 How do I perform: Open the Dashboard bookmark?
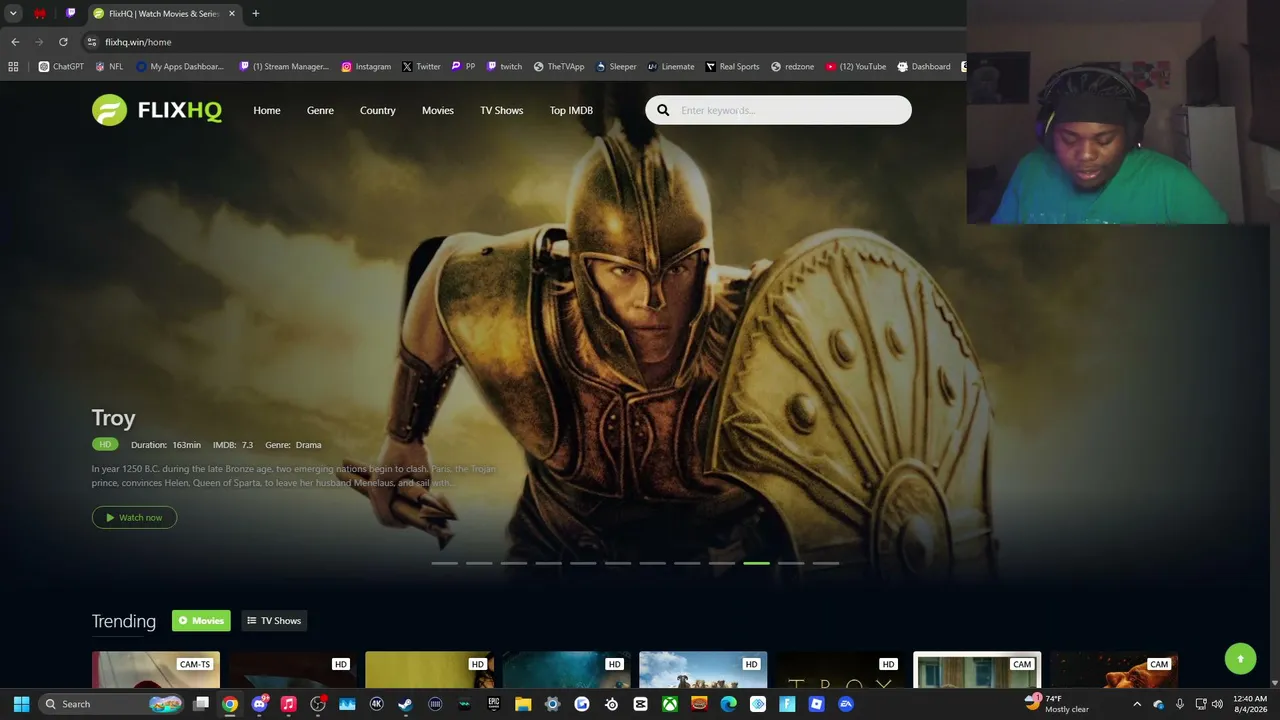[924, 67]
